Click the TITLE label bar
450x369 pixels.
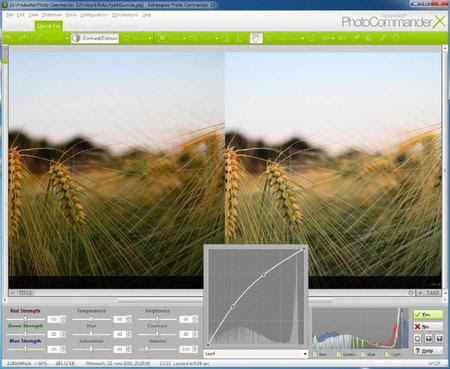click(x=25, y=293)
